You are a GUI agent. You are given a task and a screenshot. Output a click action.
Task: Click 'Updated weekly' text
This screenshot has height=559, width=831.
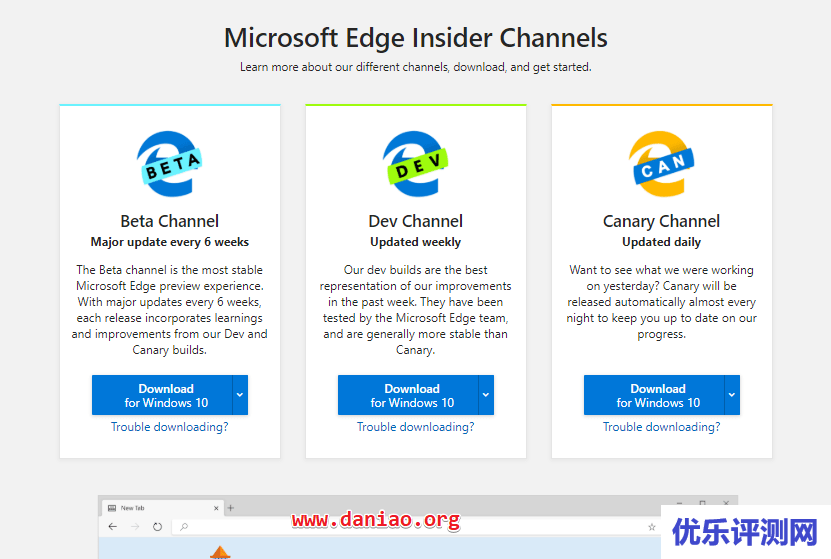(x=416, y=242)
